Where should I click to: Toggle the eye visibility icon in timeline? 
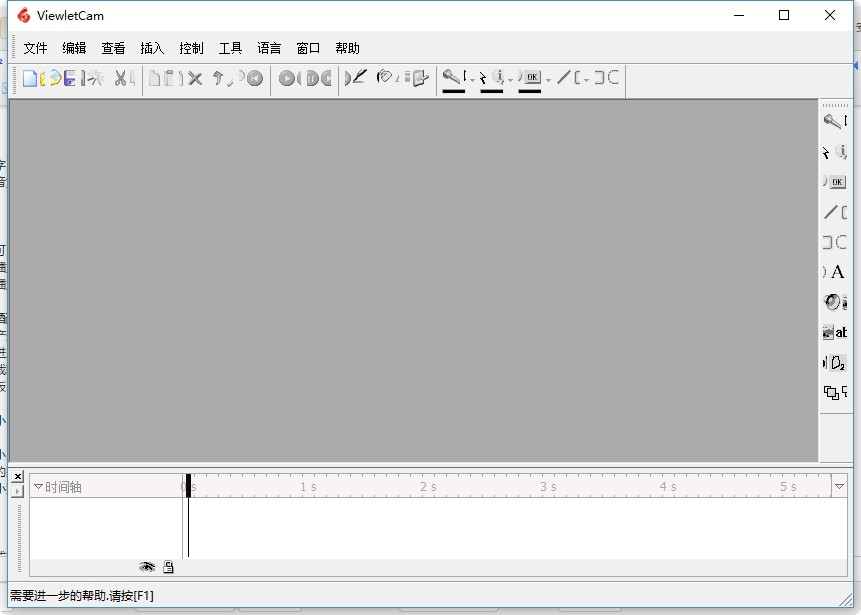point(147,567)
